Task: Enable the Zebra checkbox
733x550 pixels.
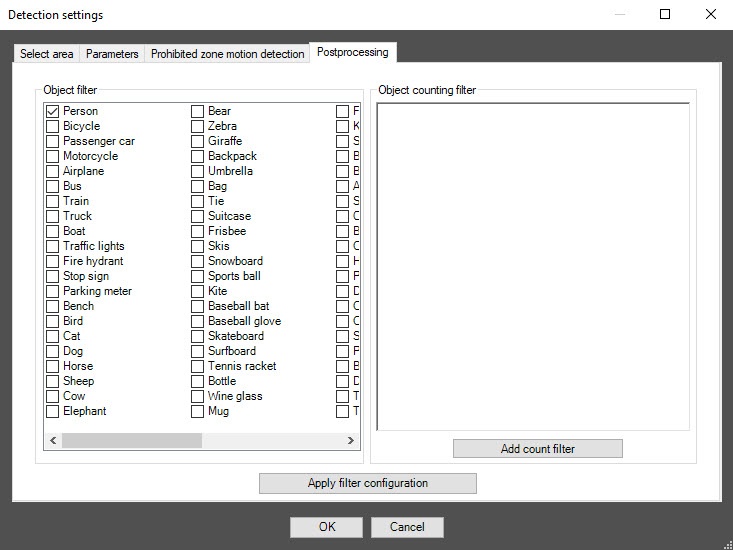Action: (x=197, y=126)
